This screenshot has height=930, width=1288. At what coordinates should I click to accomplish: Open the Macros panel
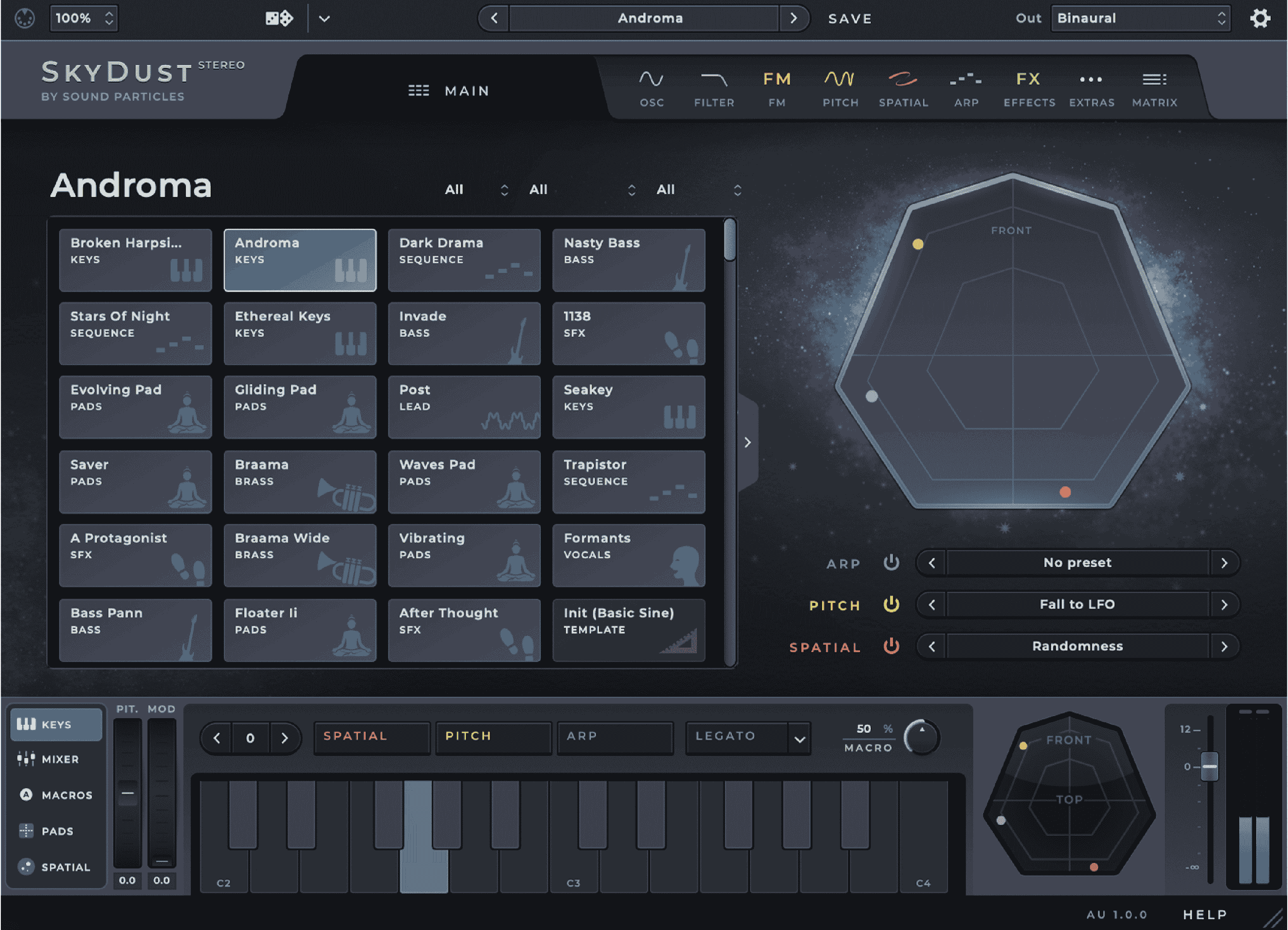tap(56, 795)
